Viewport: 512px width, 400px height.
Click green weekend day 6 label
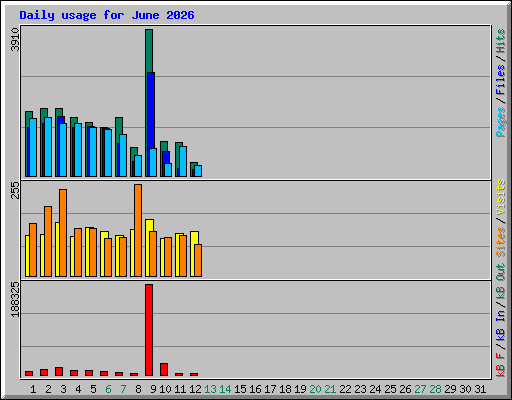pos(108,389)
